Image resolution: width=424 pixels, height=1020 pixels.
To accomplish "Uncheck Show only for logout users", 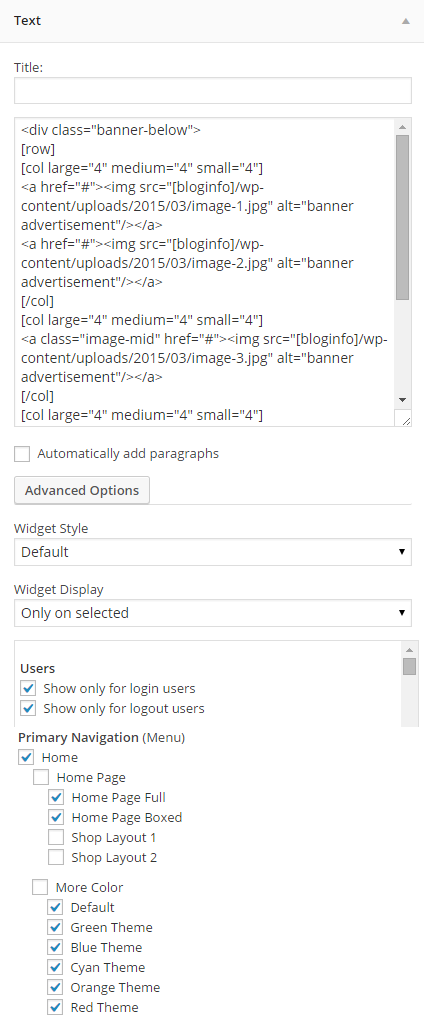I will click(28, 708).
